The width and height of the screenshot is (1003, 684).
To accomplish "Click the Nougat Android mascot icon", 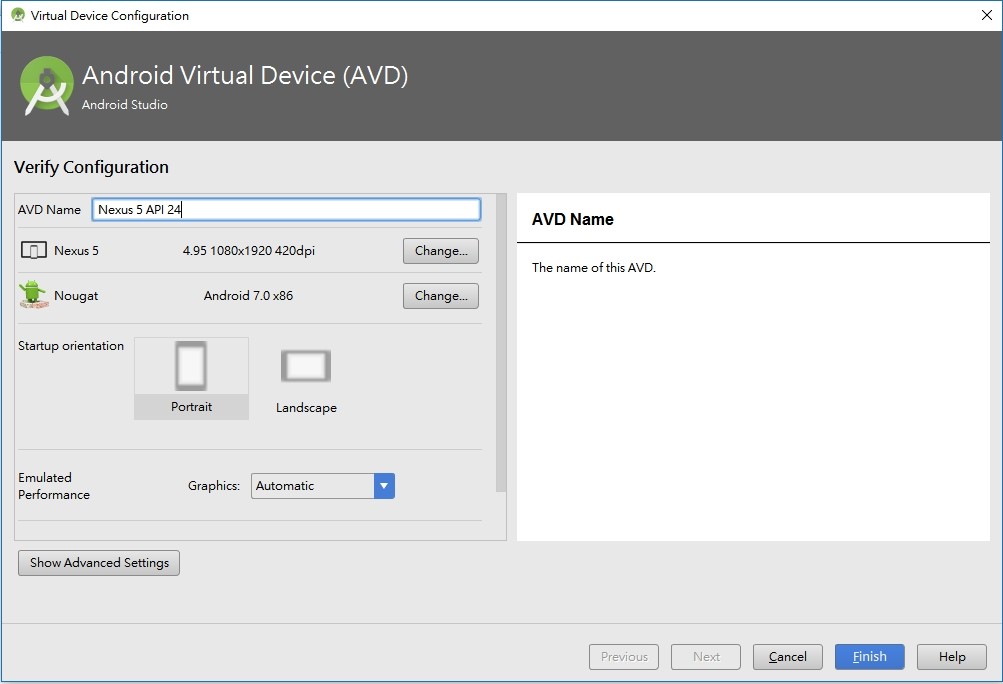I will [x=33, y=295].
